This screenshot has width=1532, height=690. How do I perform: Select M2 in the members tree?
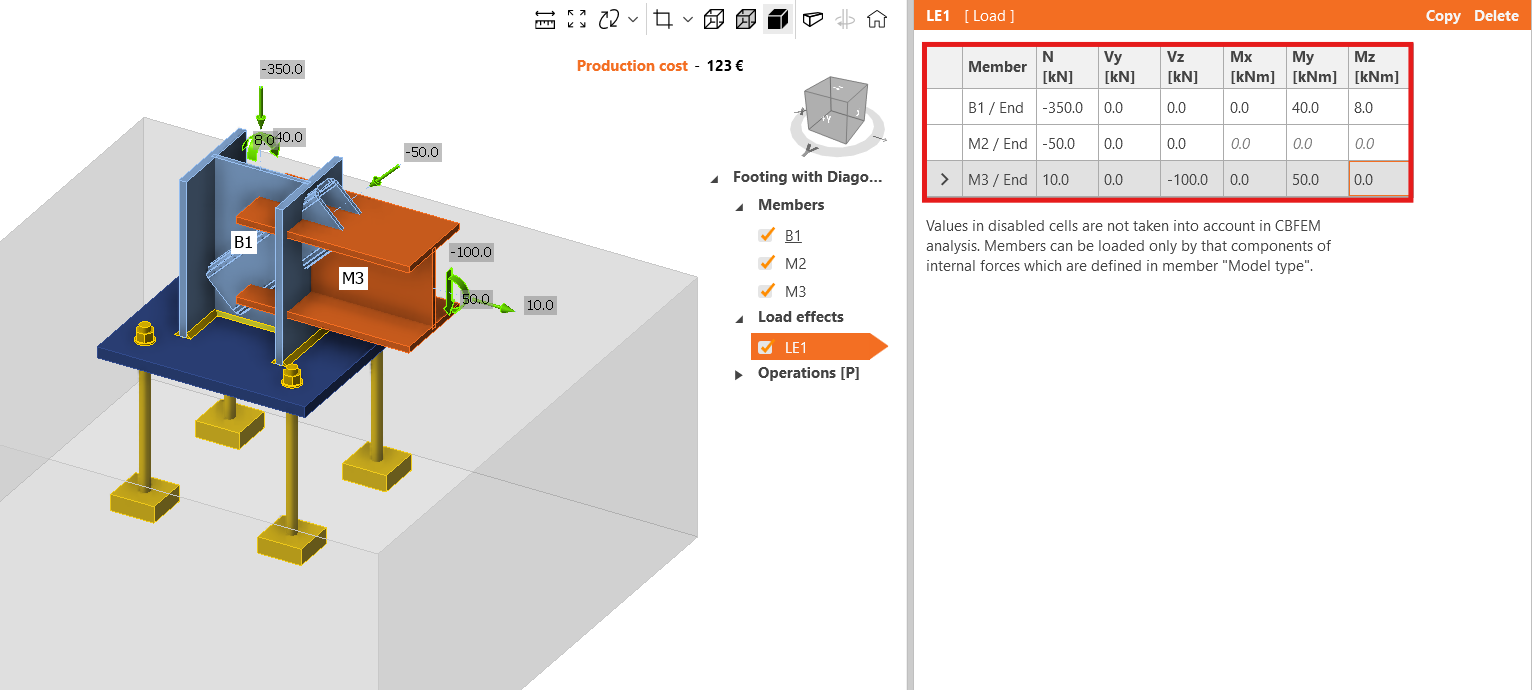pyautogui.click(x=795, y=264)
